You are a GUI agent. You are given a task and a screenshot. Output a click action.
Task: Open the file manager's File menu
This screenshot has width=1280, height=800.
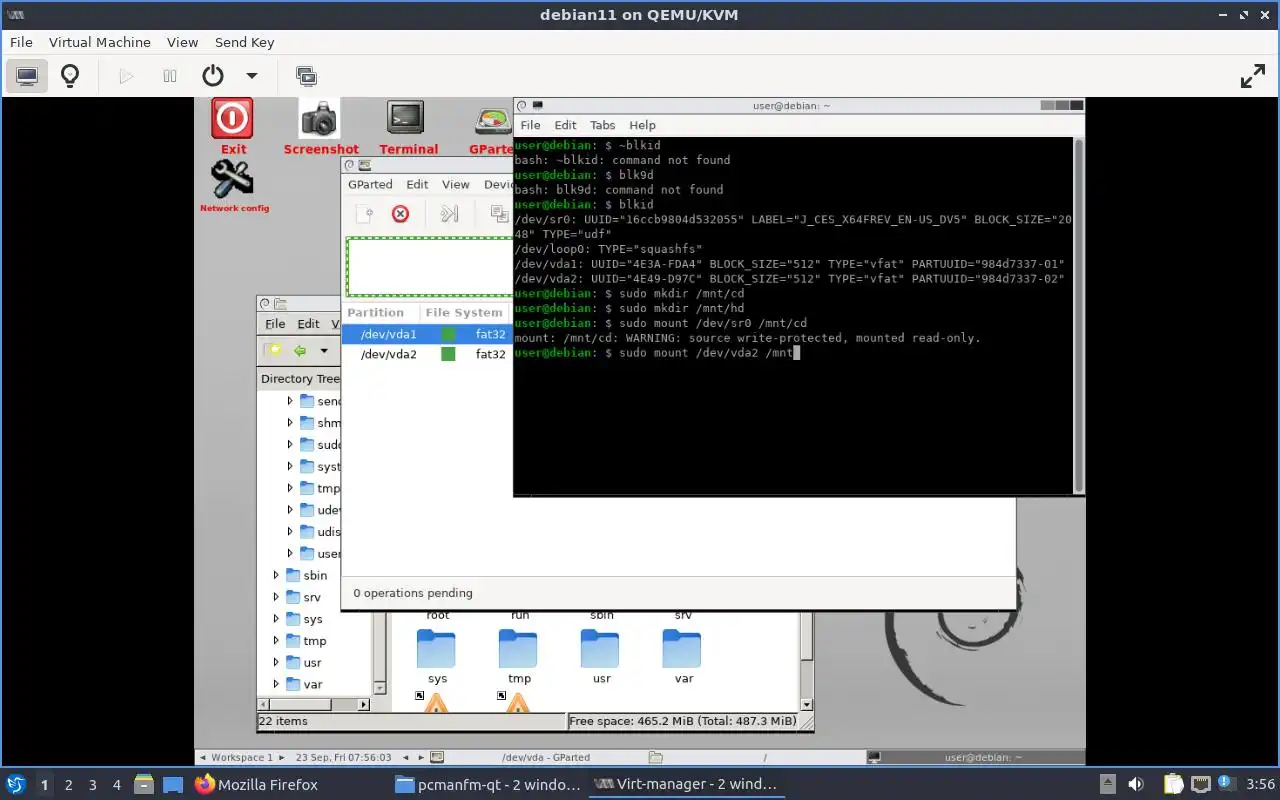coord(275,324)
